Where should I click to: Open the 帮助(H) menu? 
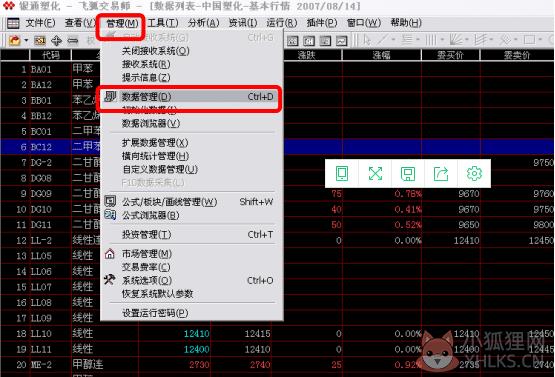point(406,23)
